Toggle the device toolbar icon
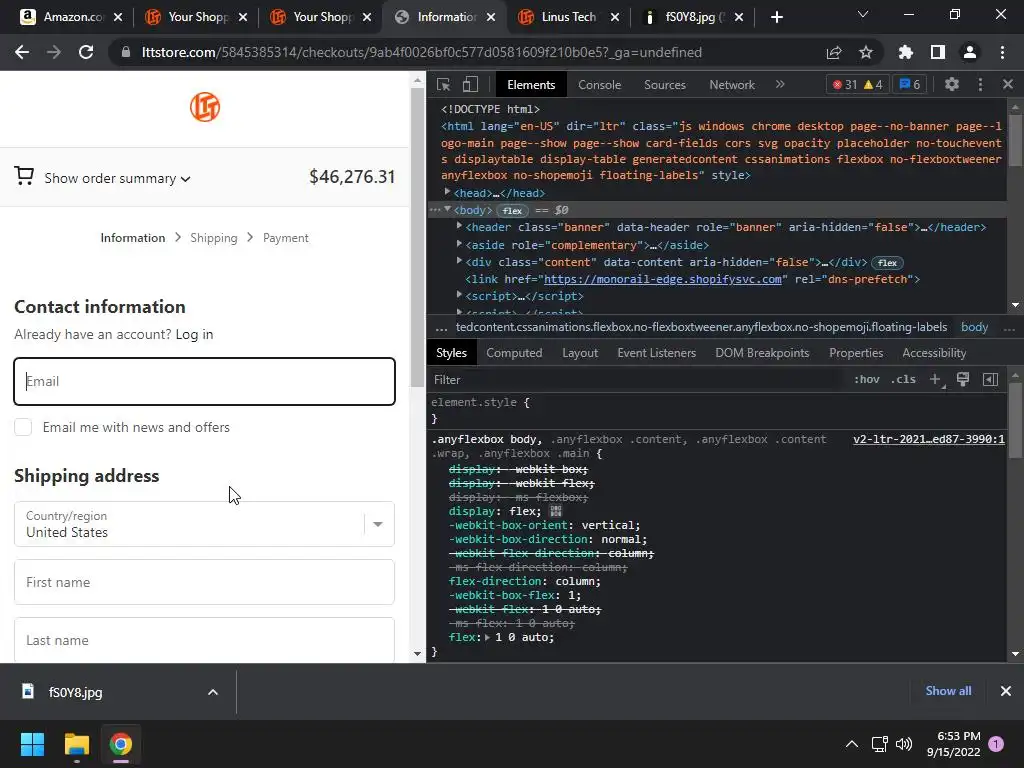 tap(470, 84)
